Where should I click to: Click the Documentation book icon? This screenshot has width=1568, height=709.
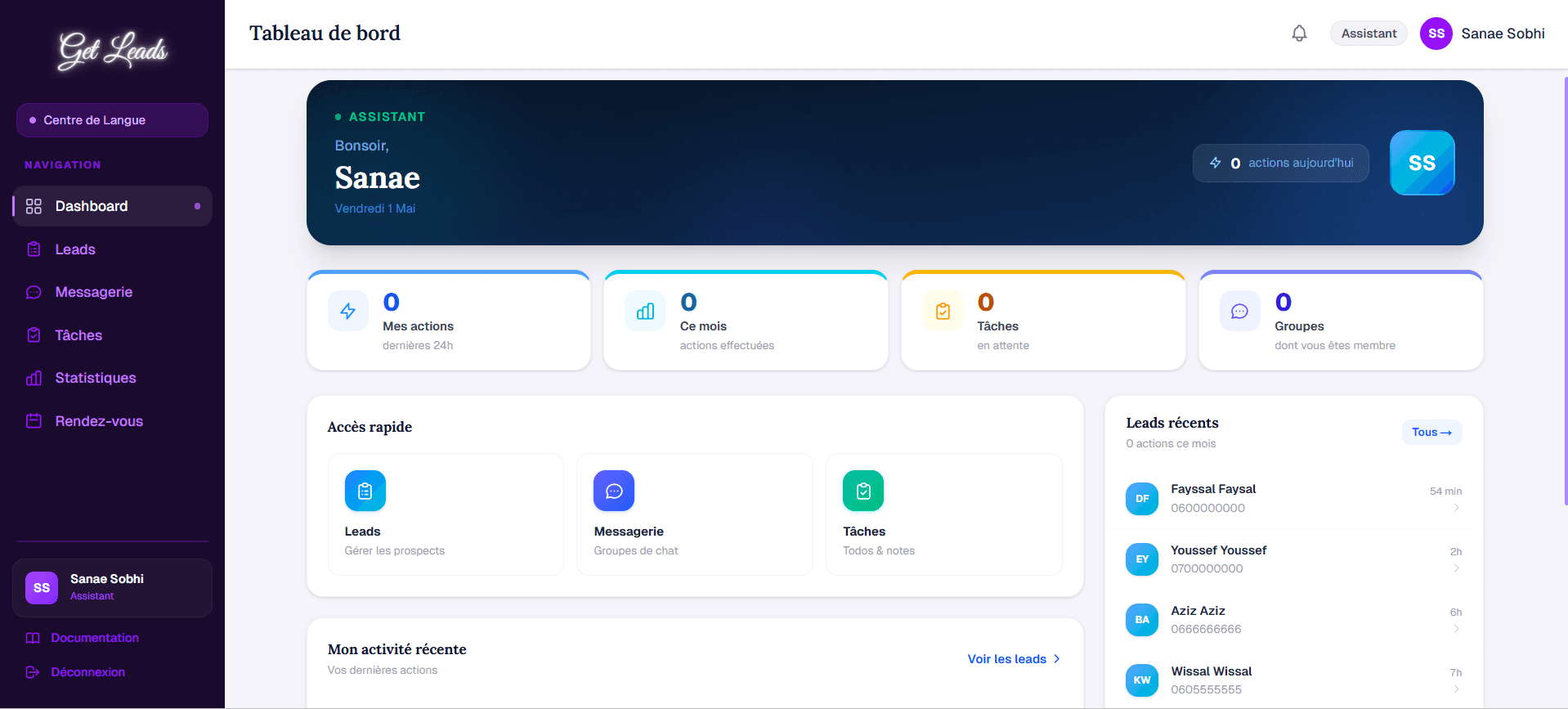[x=33, y=638]
